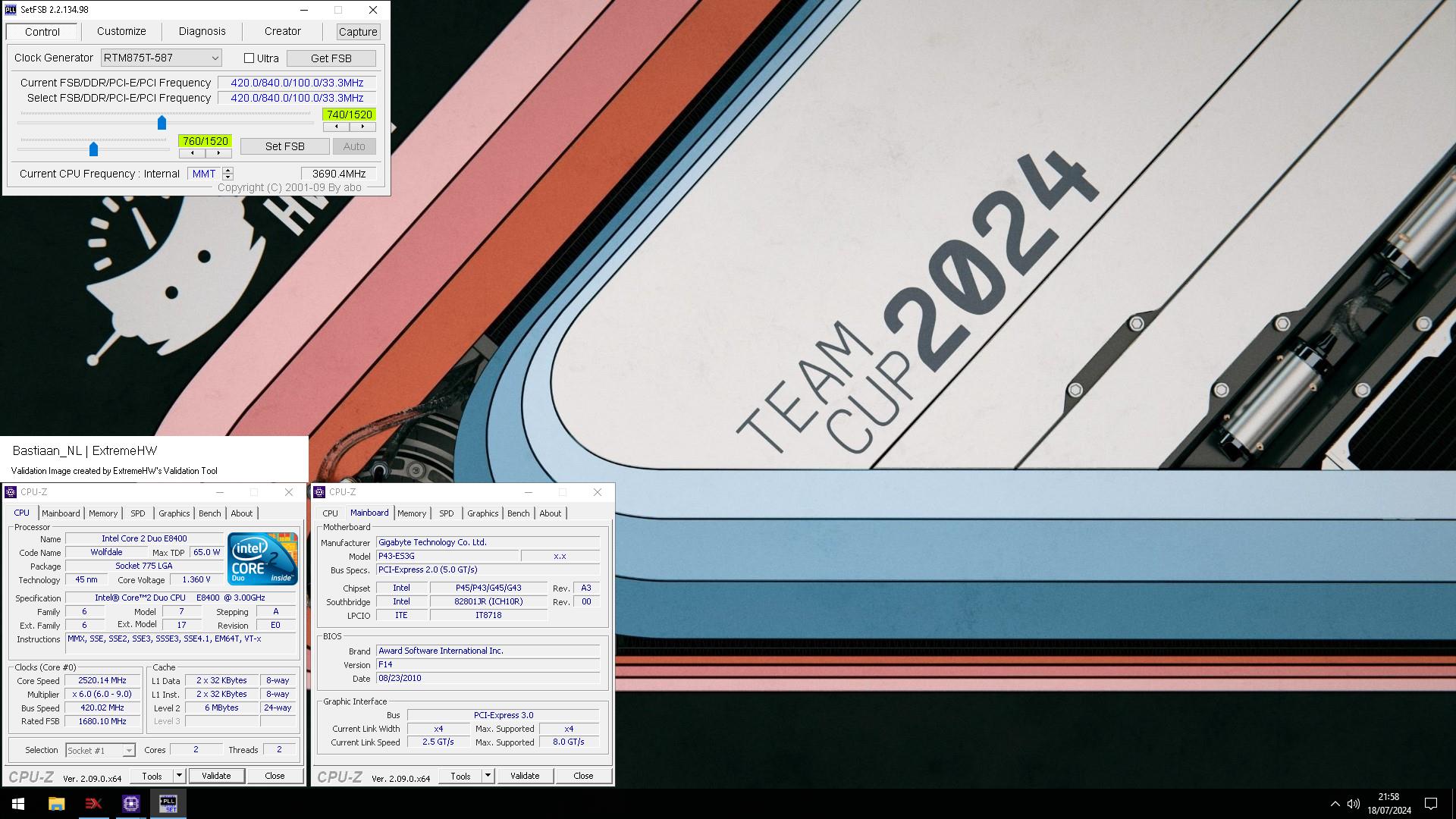This screenshot has width=1456, height=819.
Task: Open Mainboard tab in left CPU-Z
Action: 61,513
